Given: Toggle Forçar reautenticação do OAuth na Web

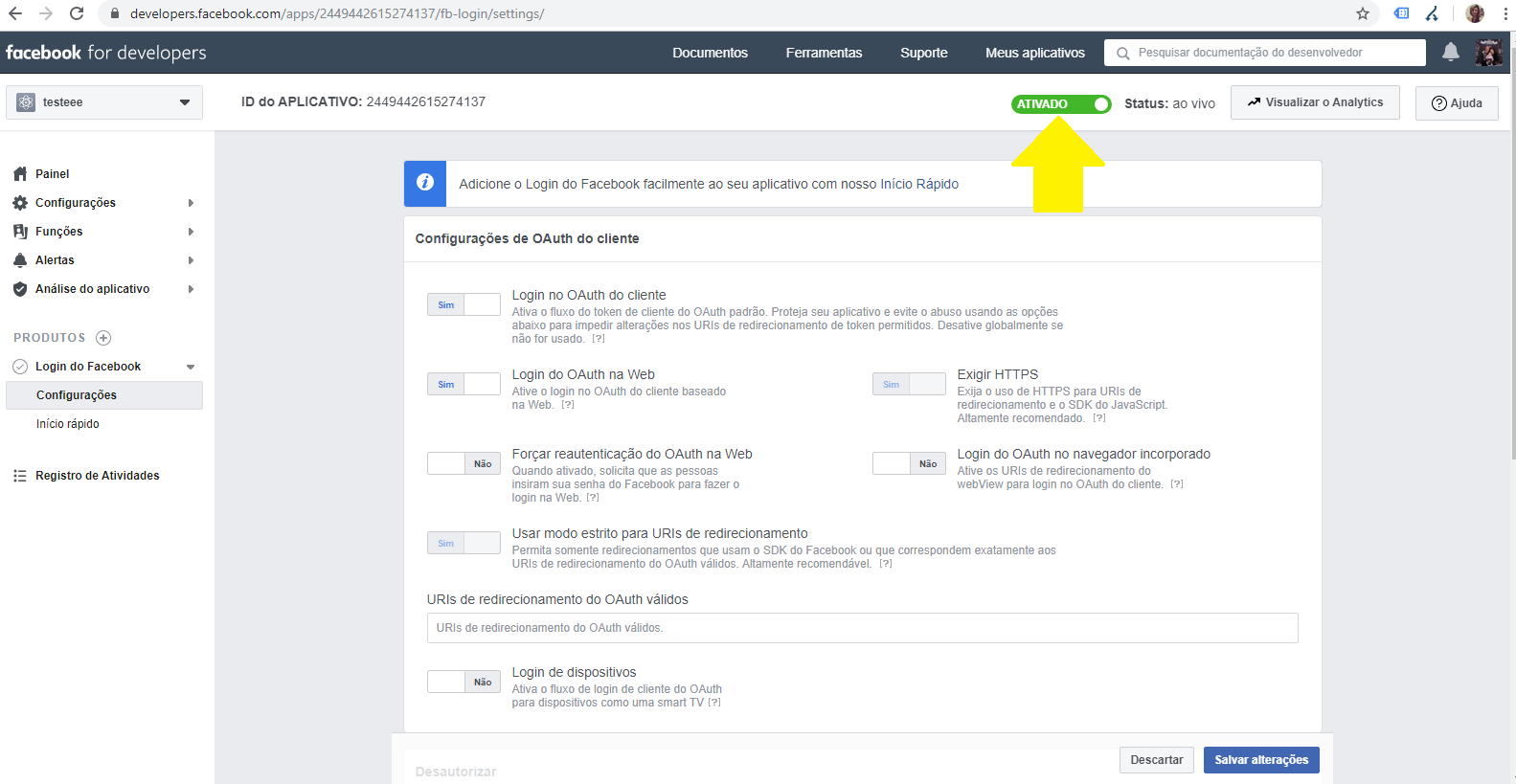Looking at the screenshot, I should click(464, 463).
